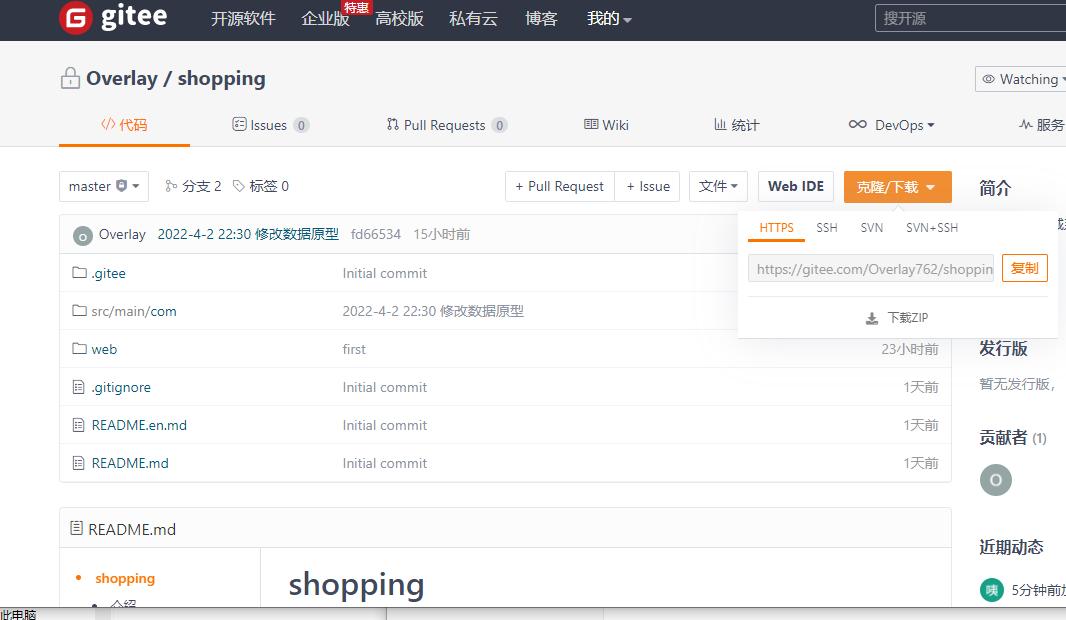Viewport: 1066px width, 620px height.
Task: Open 博客 in the top navigation
Action: 541,18
